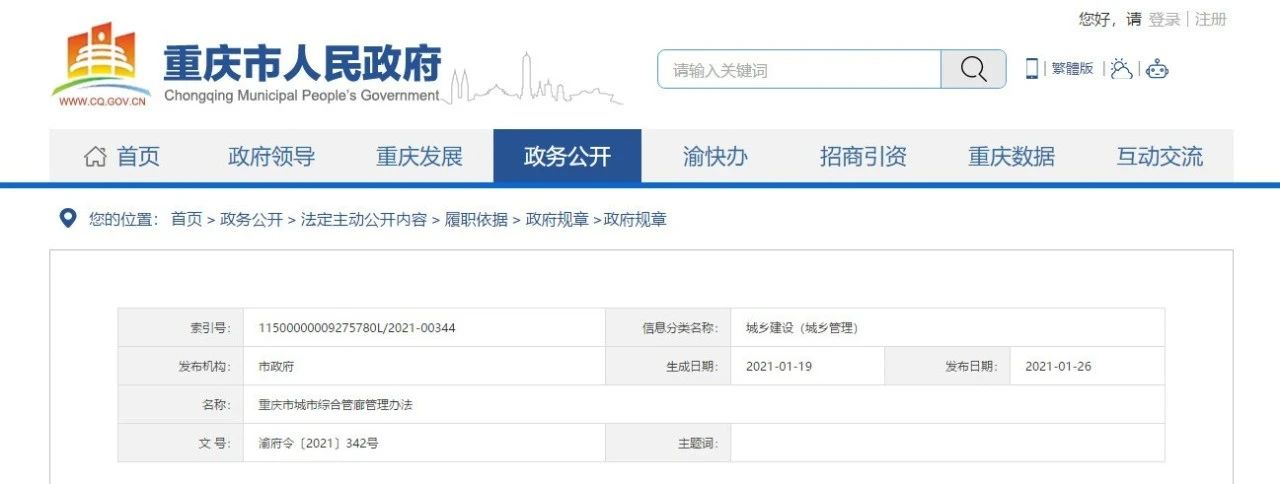The height and width of the screenshot is (484, 1280).
Task: Click the Chongqing Municipal People's Government subtitle
Action: 301,96
